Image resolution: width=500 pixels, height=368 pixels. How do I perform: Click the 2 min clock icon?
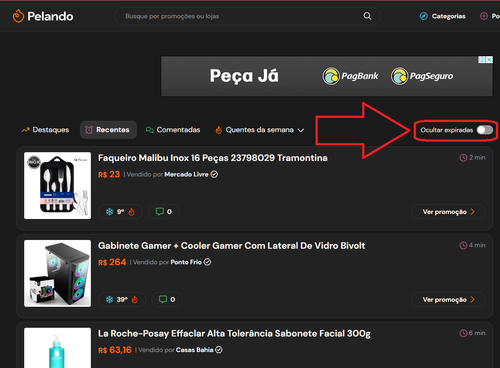pyautogui.click(x=463, y=158)
